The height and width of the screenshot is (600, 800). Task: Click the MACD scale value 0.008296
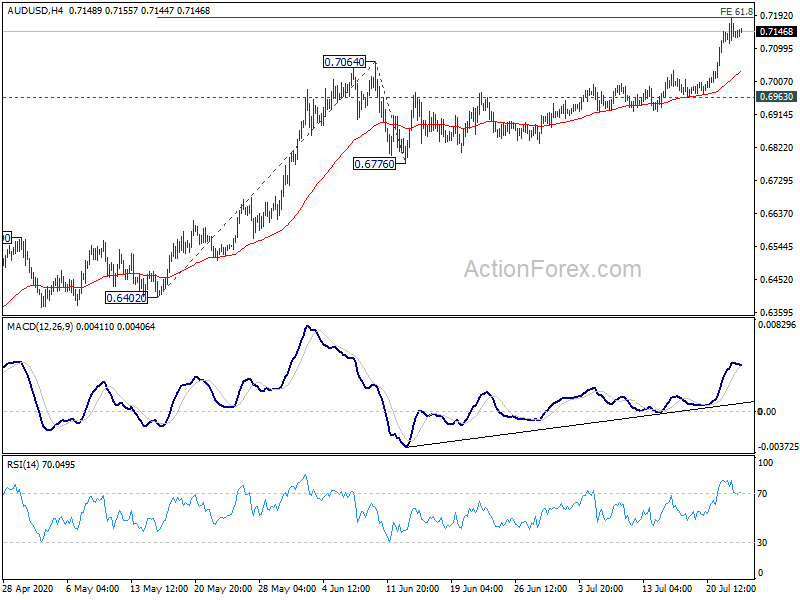click(777, 324)
